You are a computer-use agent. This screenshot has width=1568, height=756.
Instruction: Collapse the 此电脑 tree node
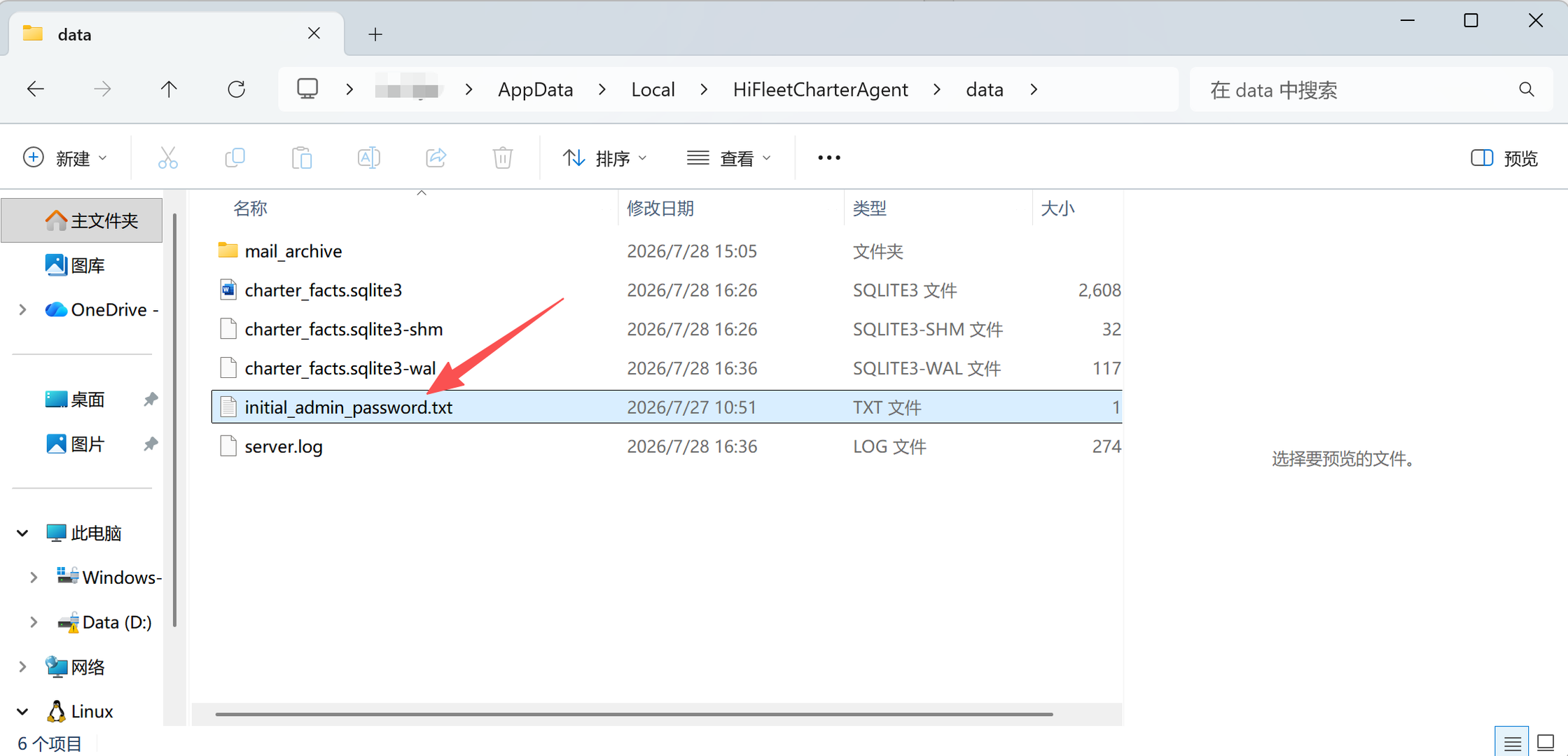click(x=22, y=533)
